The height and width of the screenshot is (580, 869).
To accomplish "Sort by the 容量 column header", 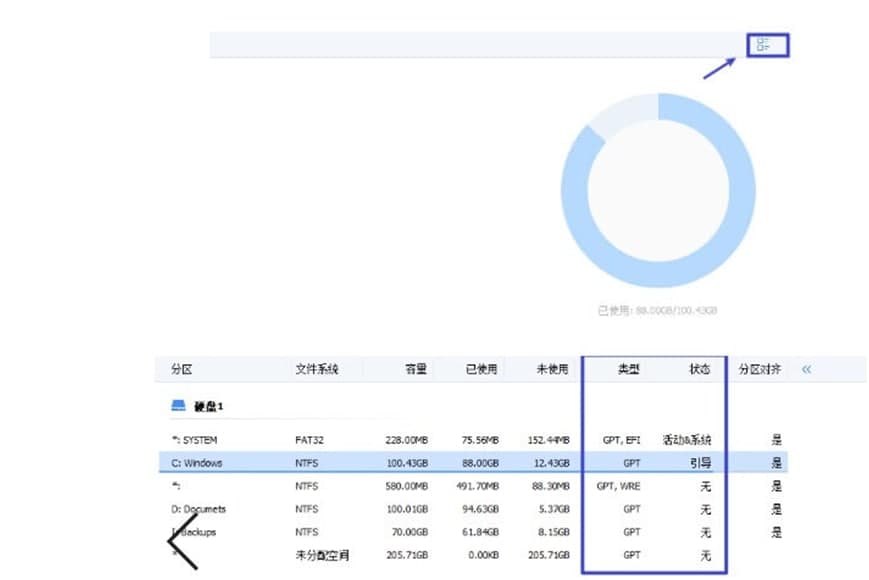I will [416, 369].
